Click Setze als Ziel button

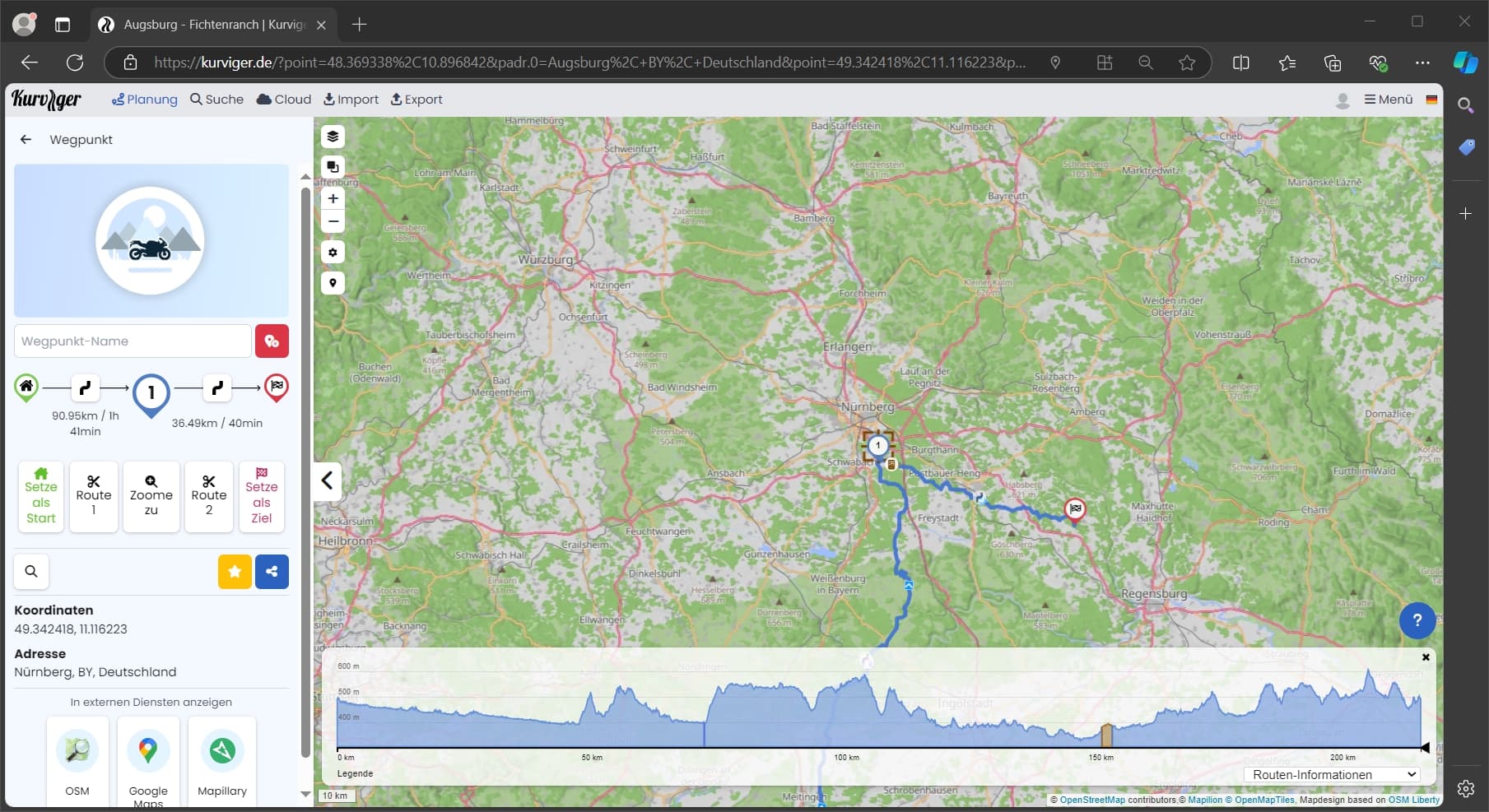tap(262, 496)
